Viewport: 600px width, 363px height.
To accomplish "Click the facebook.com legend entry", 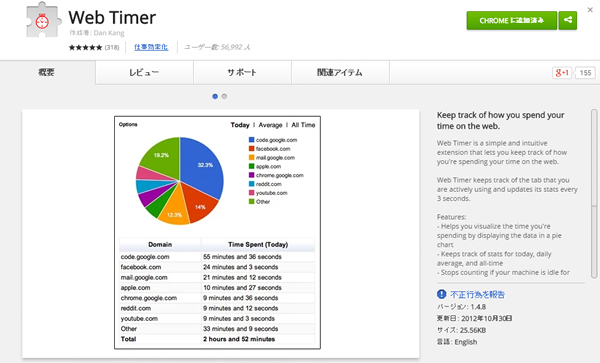I will [x=269, y=149].
